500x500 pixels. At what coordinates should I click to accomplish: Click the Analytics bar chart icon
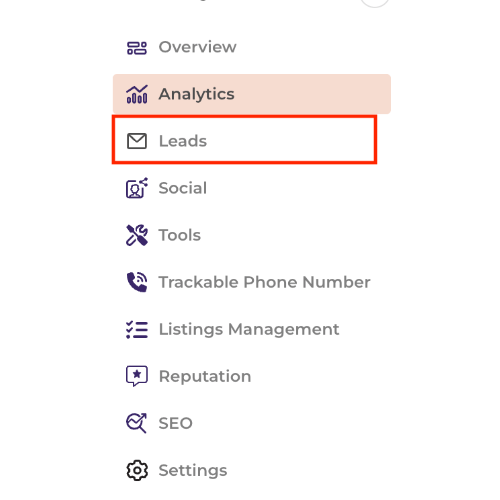[137, 94]
